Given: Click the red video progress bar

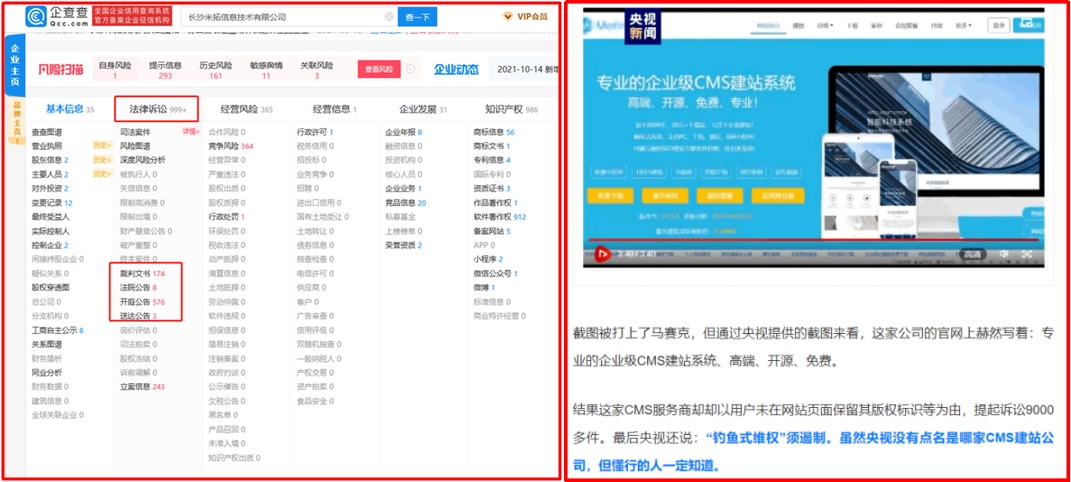Looking at the screenshot, I should coord(813,240).
